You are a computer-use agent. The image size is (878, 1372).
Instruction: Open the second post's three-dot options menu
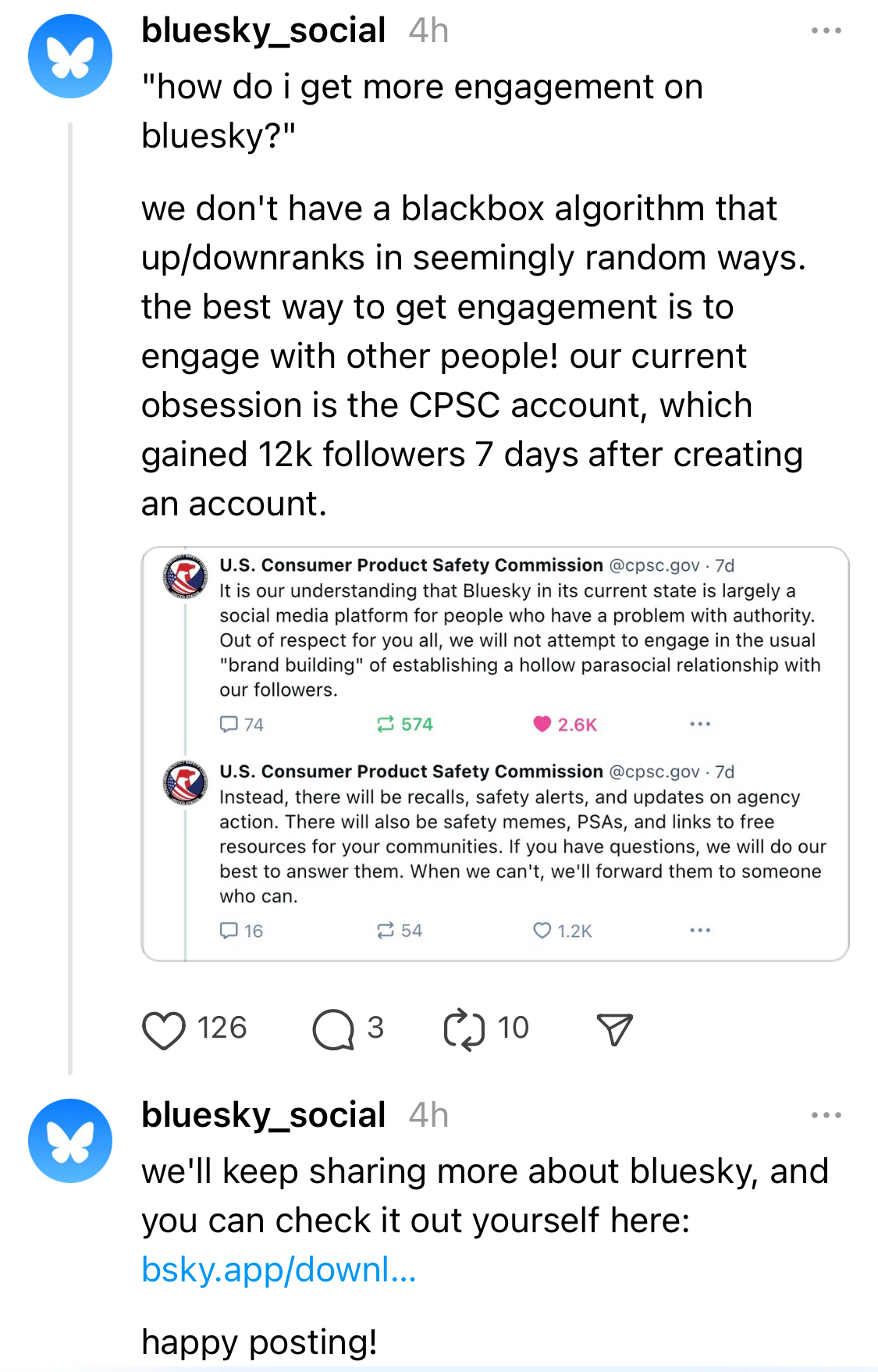tap(826, 1115)
